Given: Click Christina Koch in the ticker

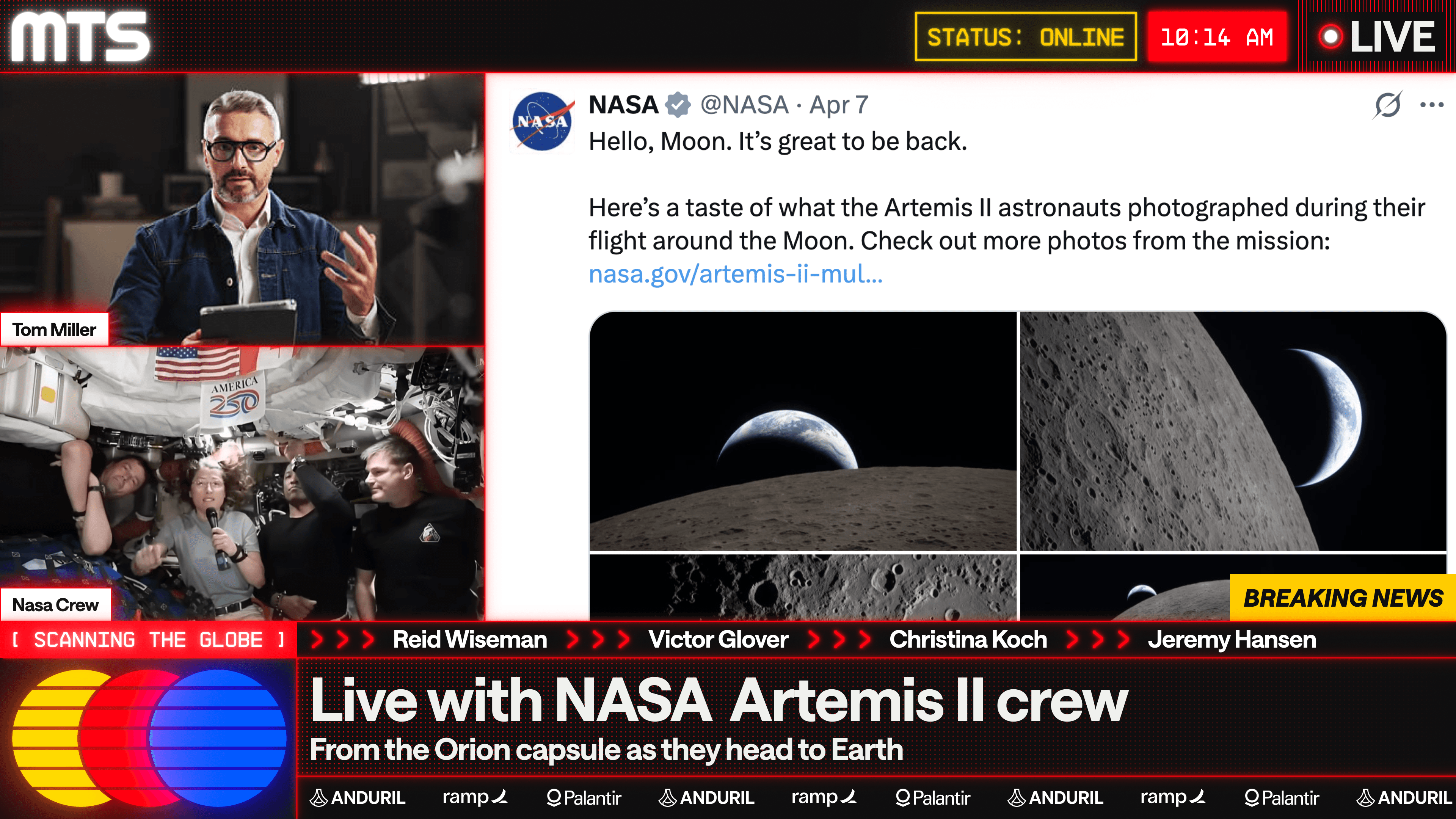Looking at the screenshot, I should click(x=968, y=640).
